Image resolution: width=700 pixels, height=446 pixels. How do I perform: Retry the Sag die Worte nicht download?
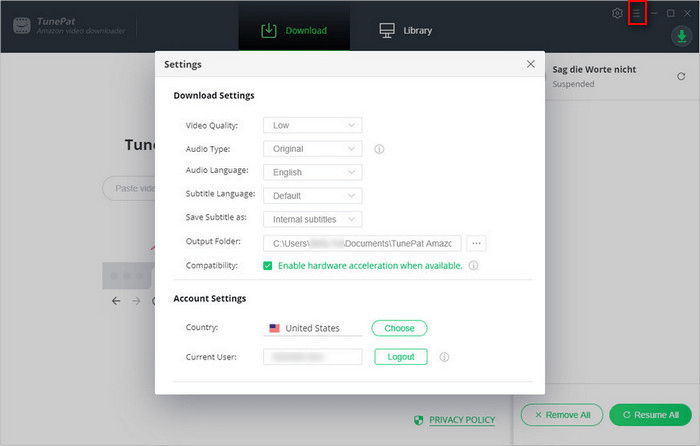tap(681, 76)
